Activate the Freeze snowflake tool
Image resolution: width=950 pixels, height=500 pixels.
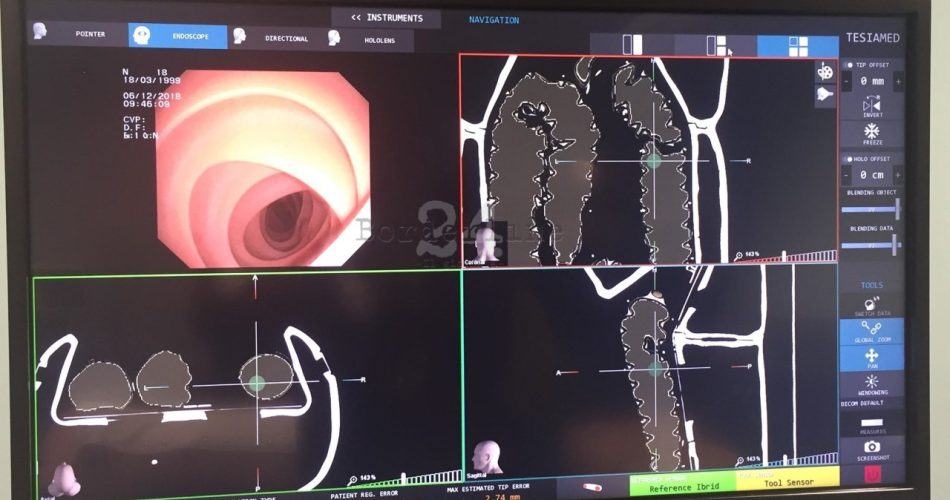(x=872, y=134)
